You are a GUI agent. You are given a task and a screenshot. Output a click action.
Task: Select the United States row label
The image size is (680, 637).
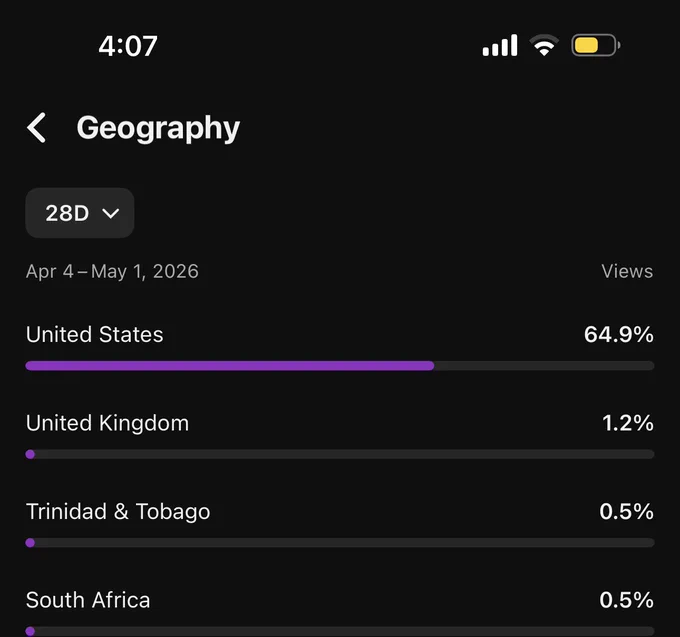click(95, 334)
